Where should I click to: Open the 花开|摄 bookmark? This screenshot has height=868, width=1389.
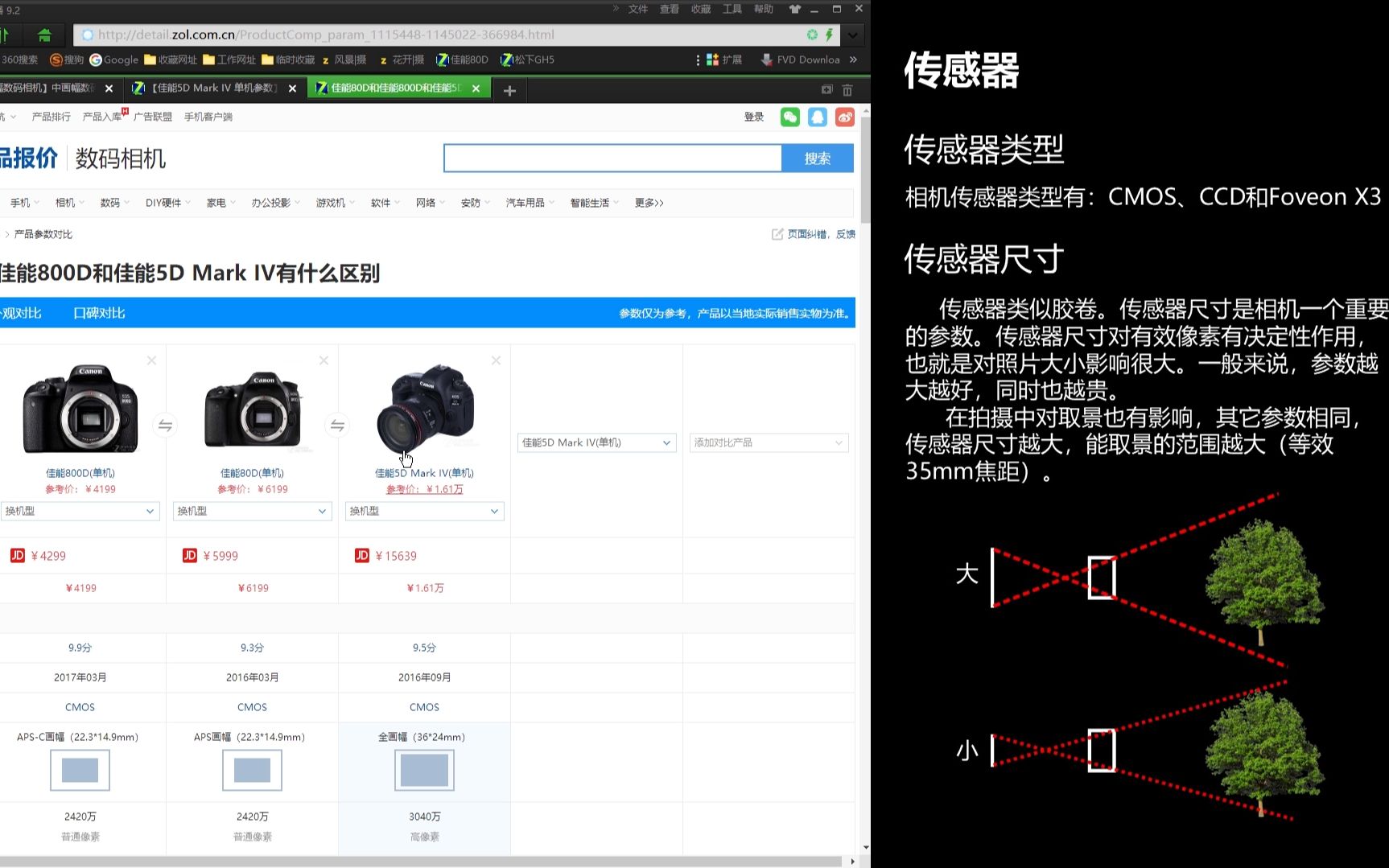tap(402, 60)
